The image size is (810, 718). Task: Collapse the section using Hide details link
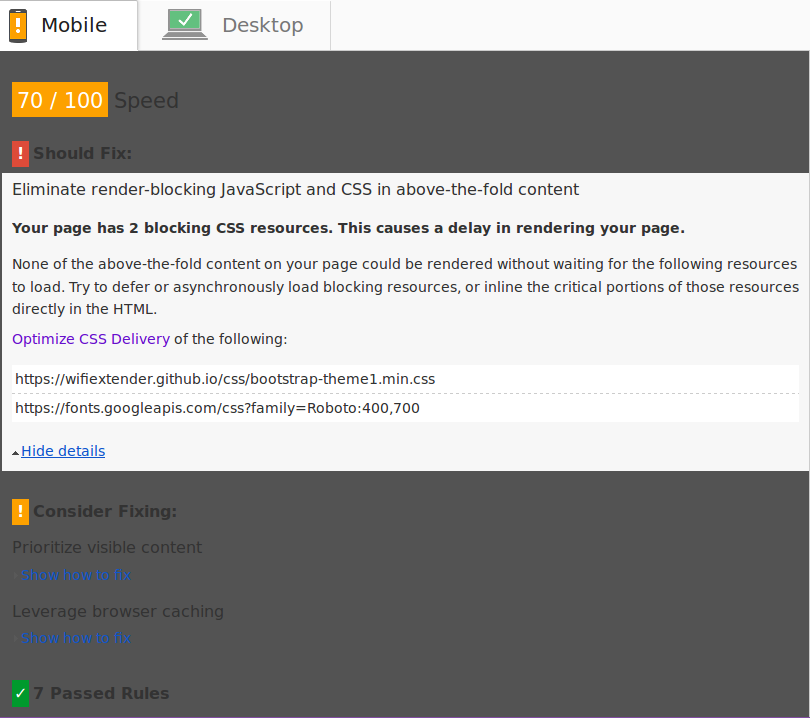point(63,451)
